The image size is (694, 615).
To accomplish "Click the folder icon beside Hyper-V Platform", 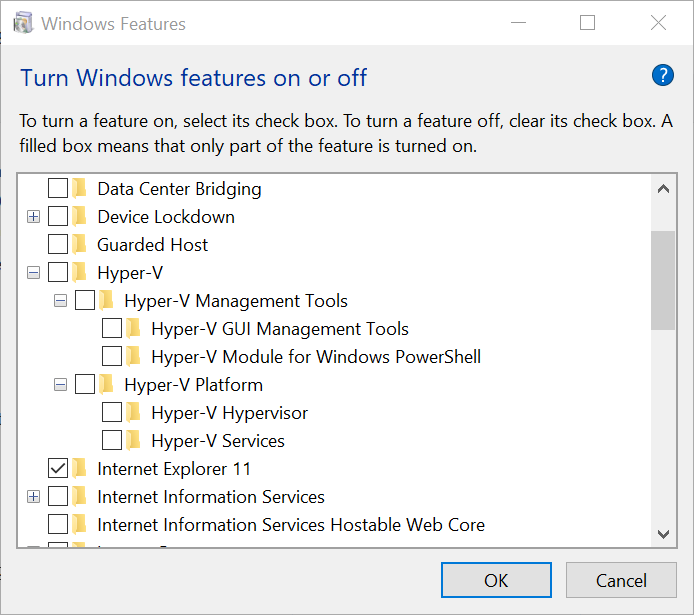I will [107, 384].
